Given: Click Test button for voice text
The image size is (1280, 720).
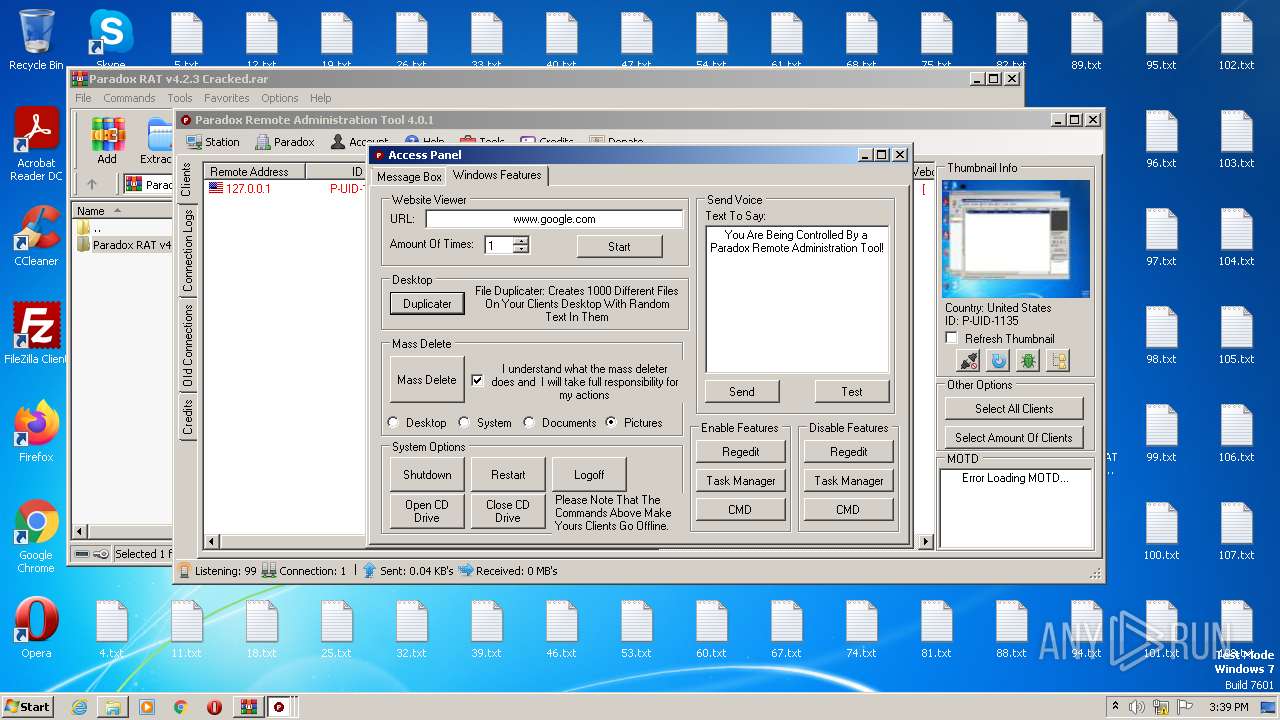Looking at the screenshot, I should click(852, 391).
